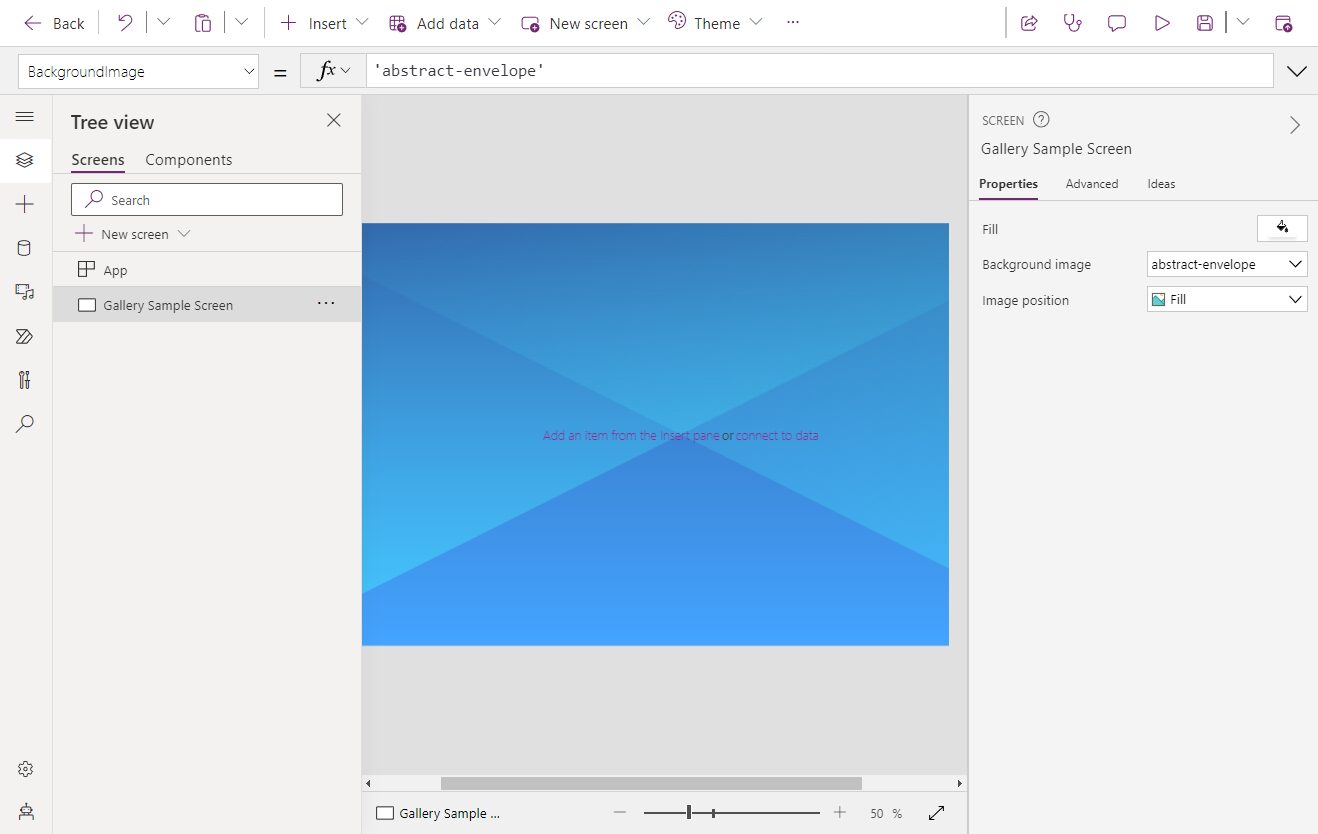This screenshot has width=1318, height=834.
Task: Switch to the Advanced tab
Action: click(x=1091, y=183)
